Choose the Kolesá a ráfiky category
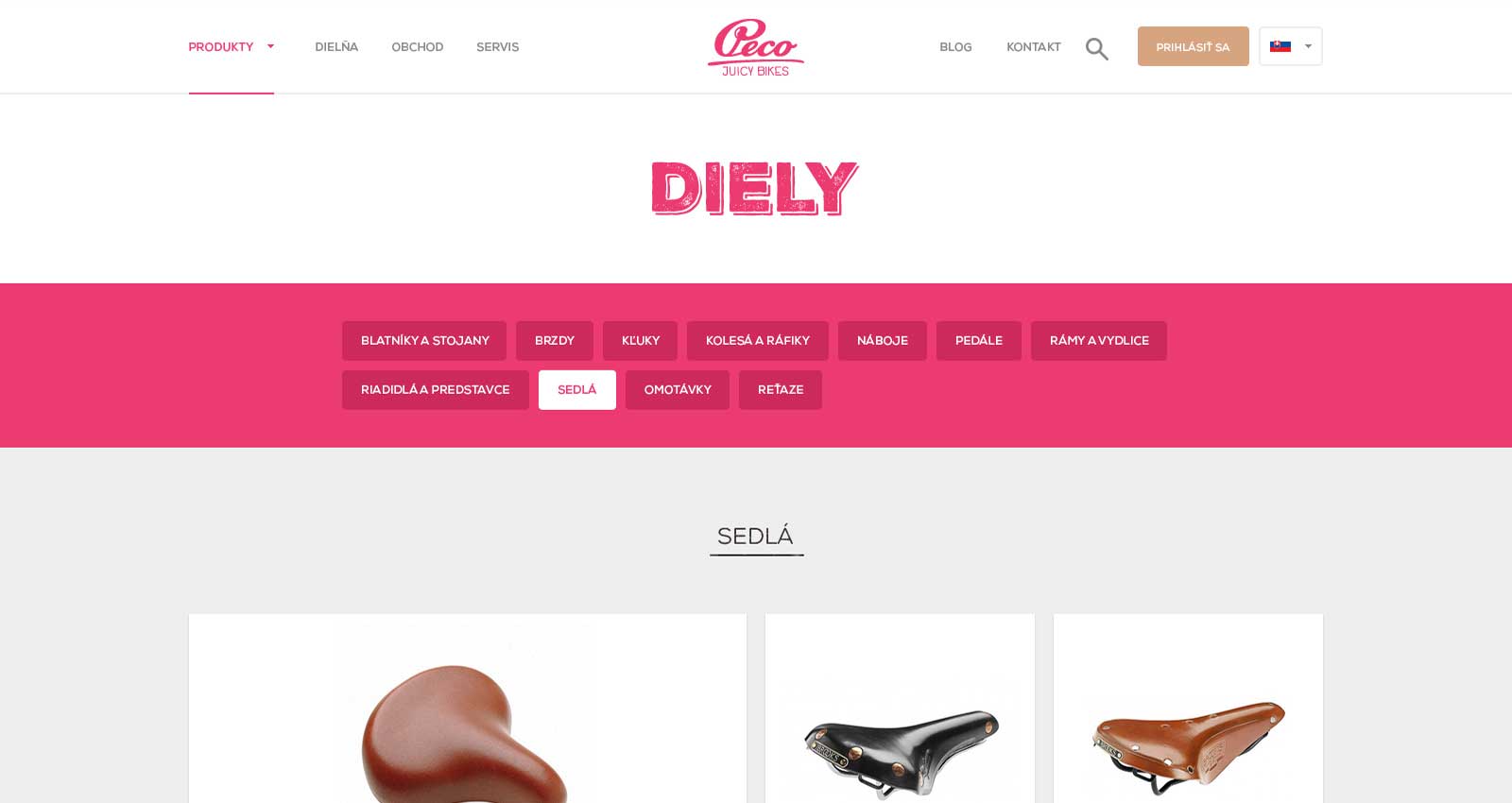The image size is (1512, 803). [757, 341]
